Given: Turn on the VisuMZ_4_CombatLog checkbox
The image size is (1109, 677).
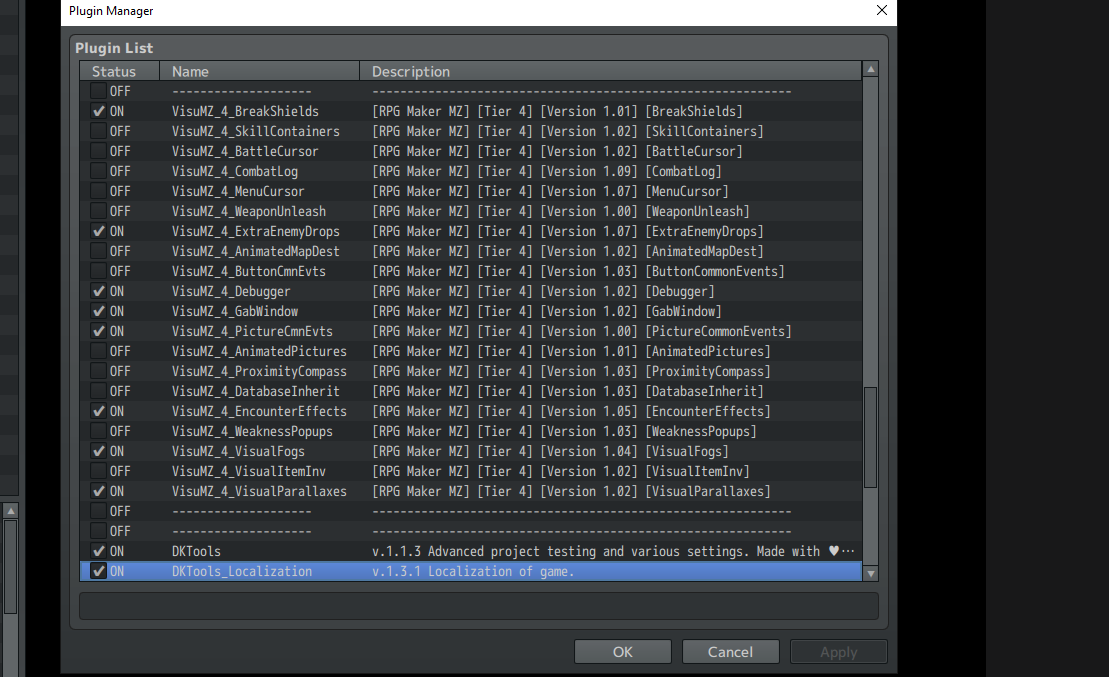Looking at the screenshot, I should (98, 171).
